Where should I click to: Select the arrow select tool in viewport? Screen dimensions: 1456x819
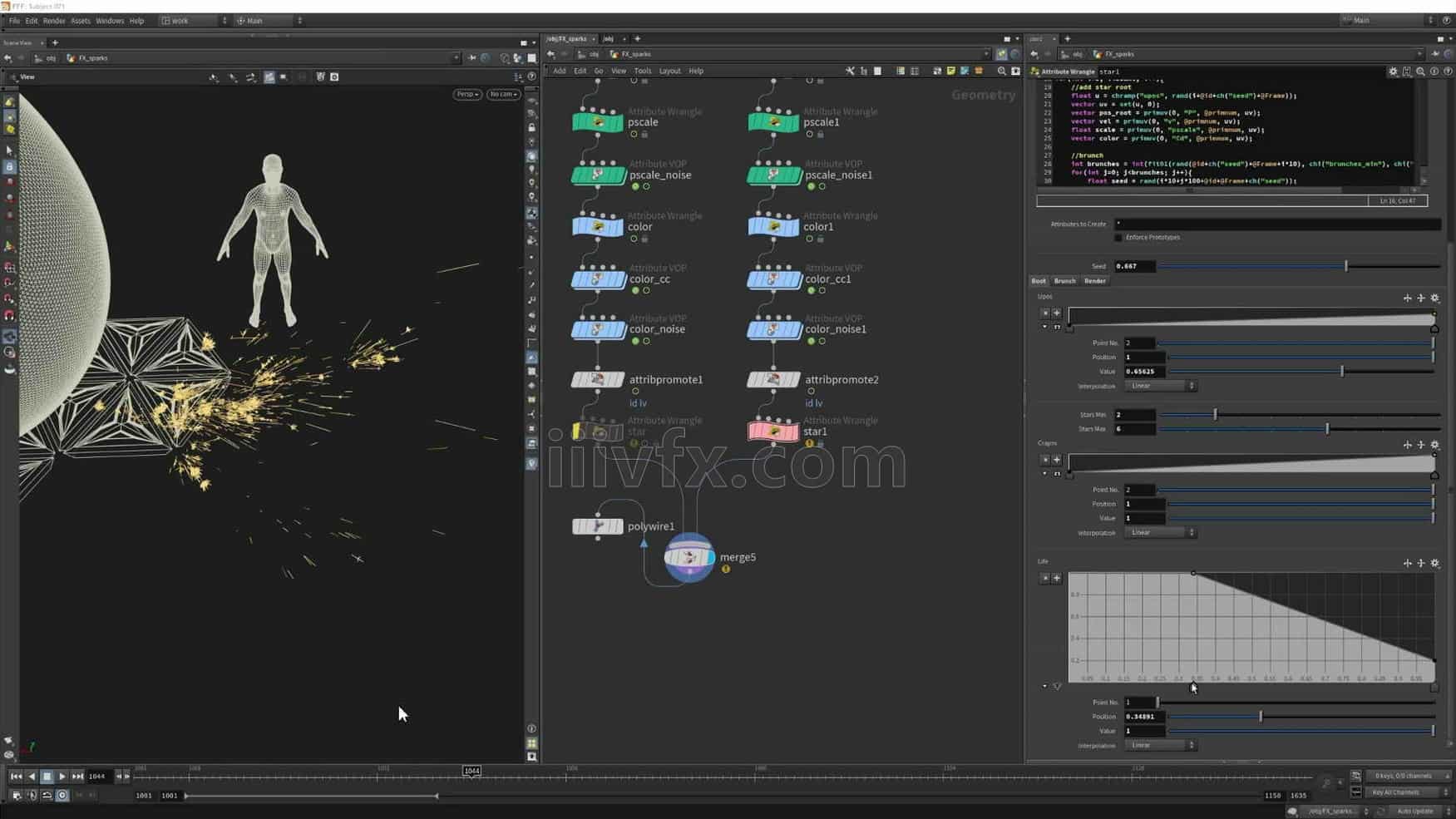coord(9,151)
